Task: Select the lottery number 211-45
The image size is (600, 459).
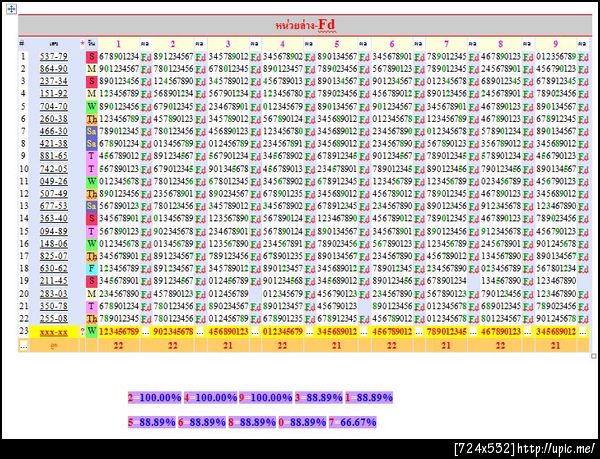Action: tap(54, 281)
